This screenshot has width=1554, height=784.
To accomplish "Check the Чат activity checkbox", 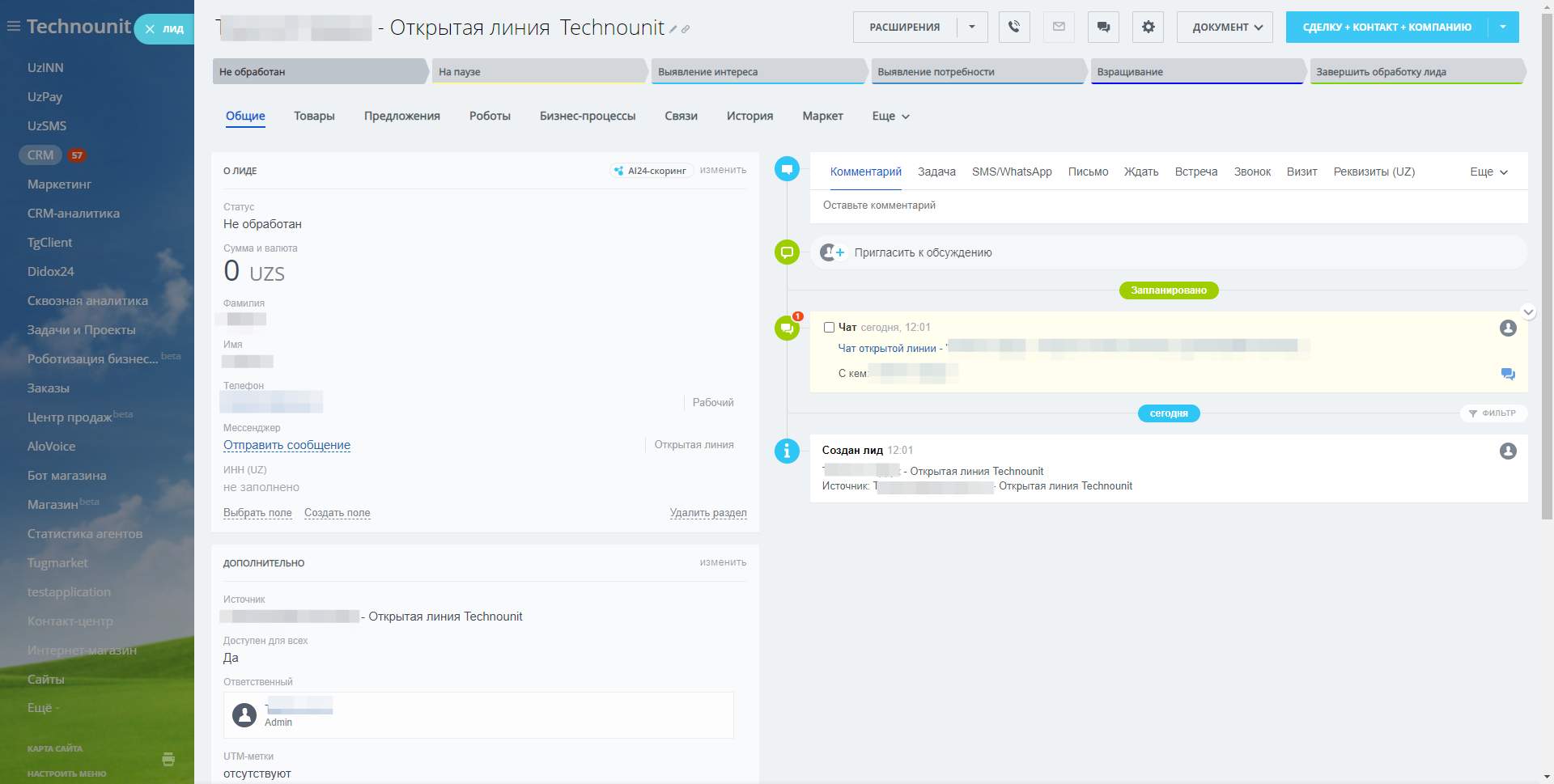I will tap(829, 328).
